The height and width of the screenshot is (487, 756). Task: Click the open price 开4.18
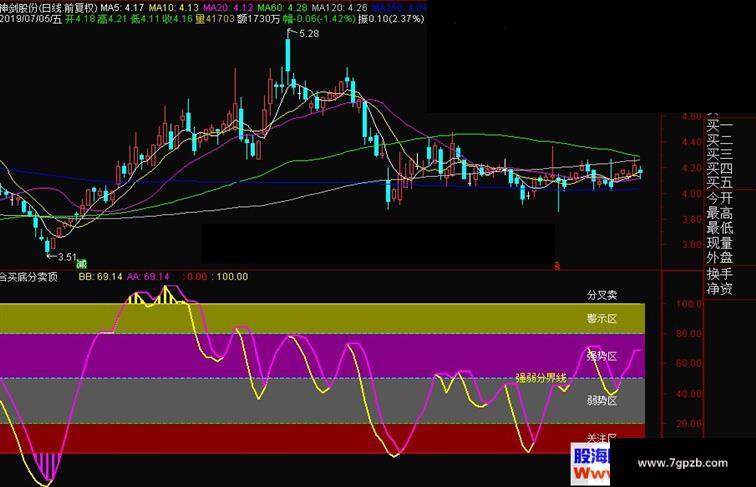[x=80, y=19]
